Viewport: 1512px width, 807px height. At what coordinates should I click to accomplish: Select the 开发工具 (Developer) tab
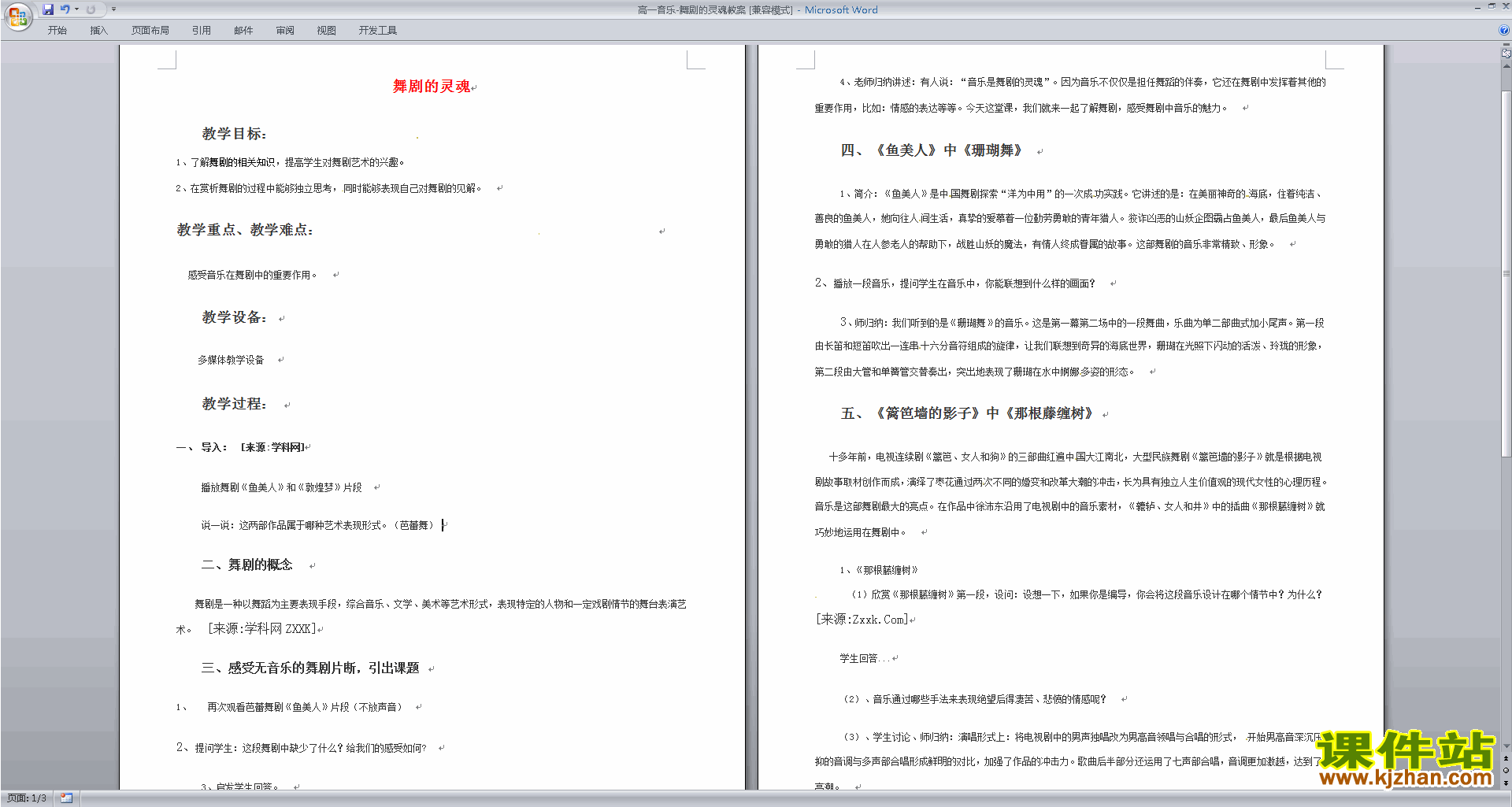[x=377, y=30]
